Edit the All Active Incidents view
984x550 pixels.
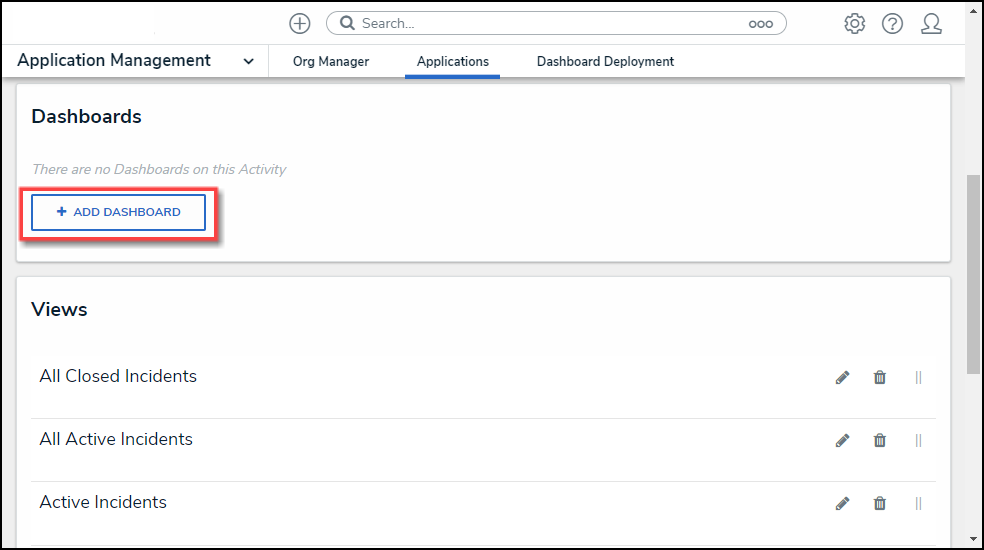tap(842, 440)
